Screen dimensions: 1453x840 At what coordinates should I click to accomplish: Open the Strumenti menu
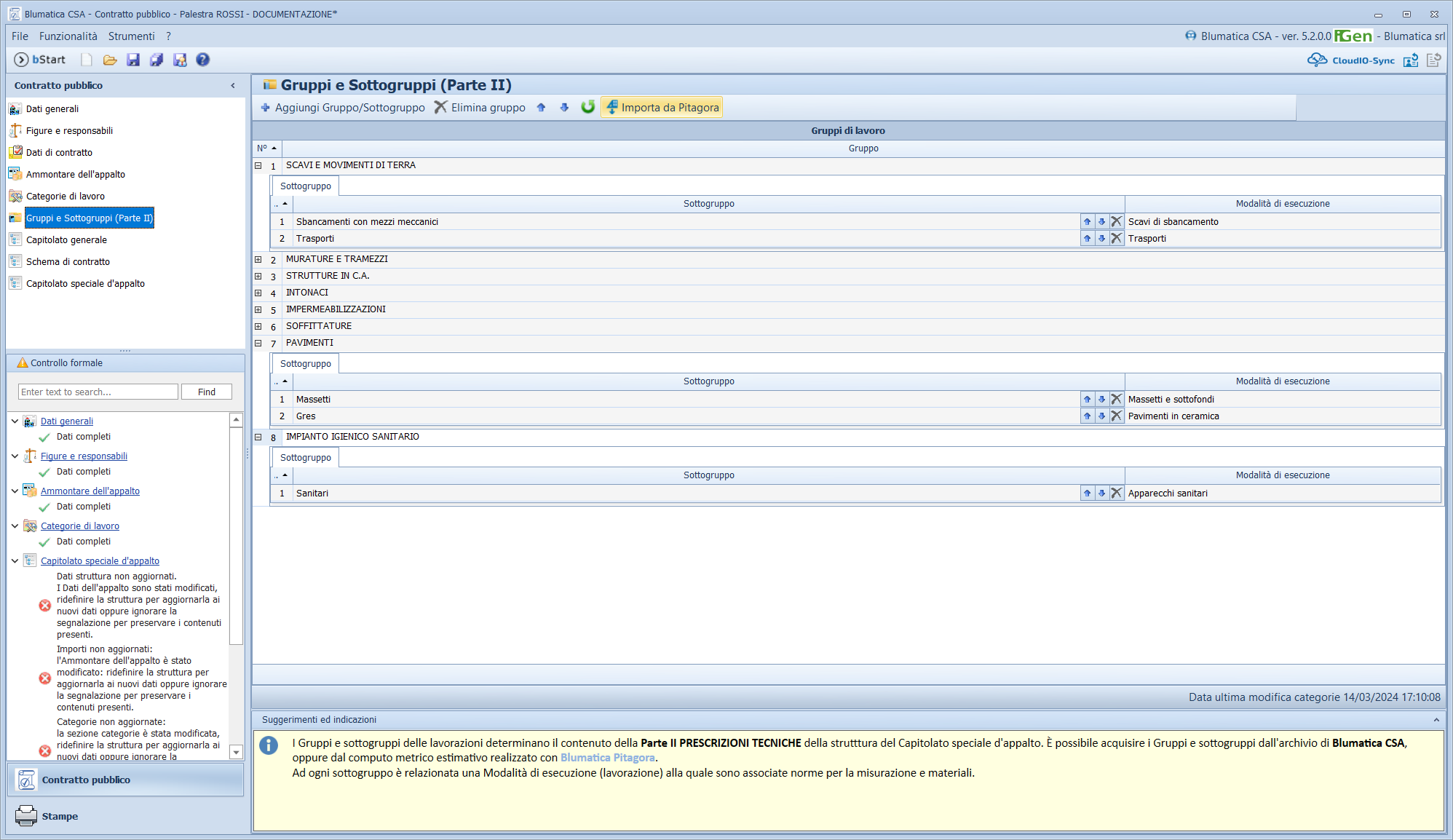tap(132, 36)
